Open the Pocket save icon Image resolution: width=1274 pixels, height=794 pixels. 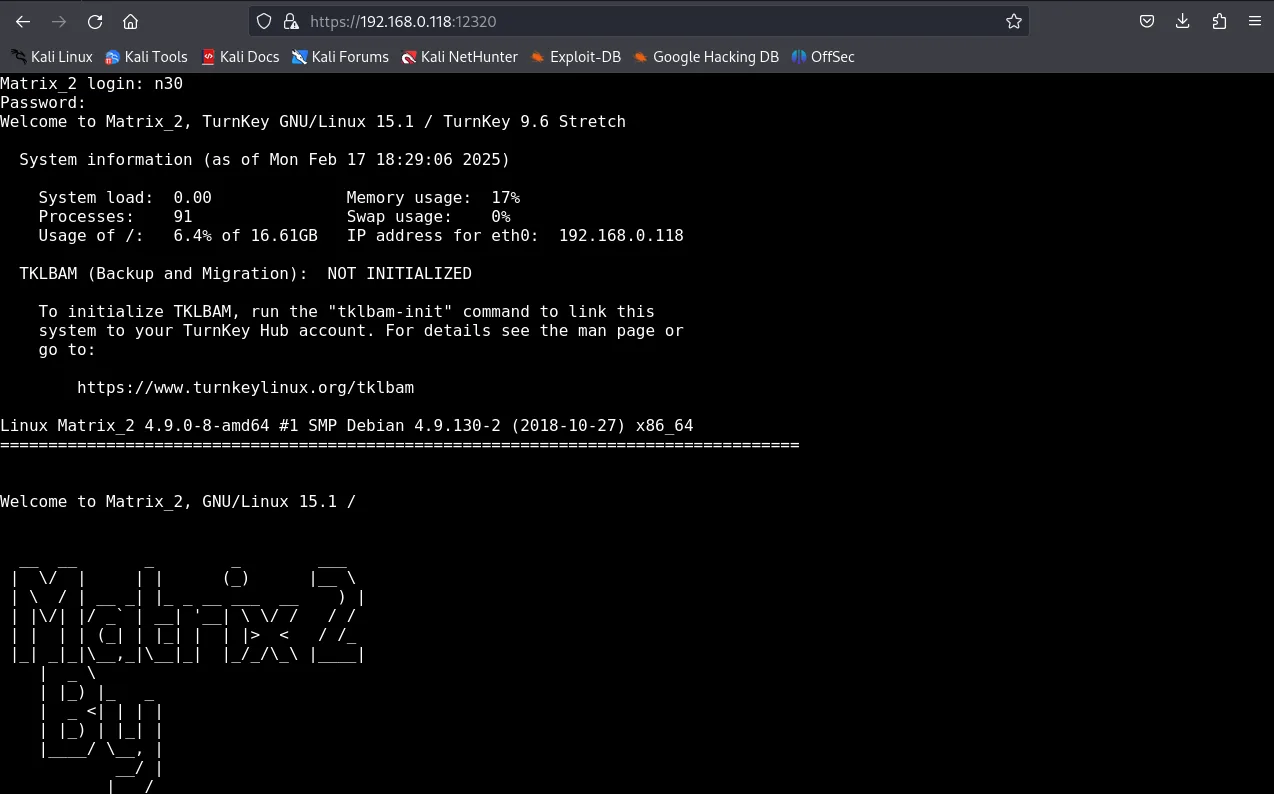coord(1147,21)
